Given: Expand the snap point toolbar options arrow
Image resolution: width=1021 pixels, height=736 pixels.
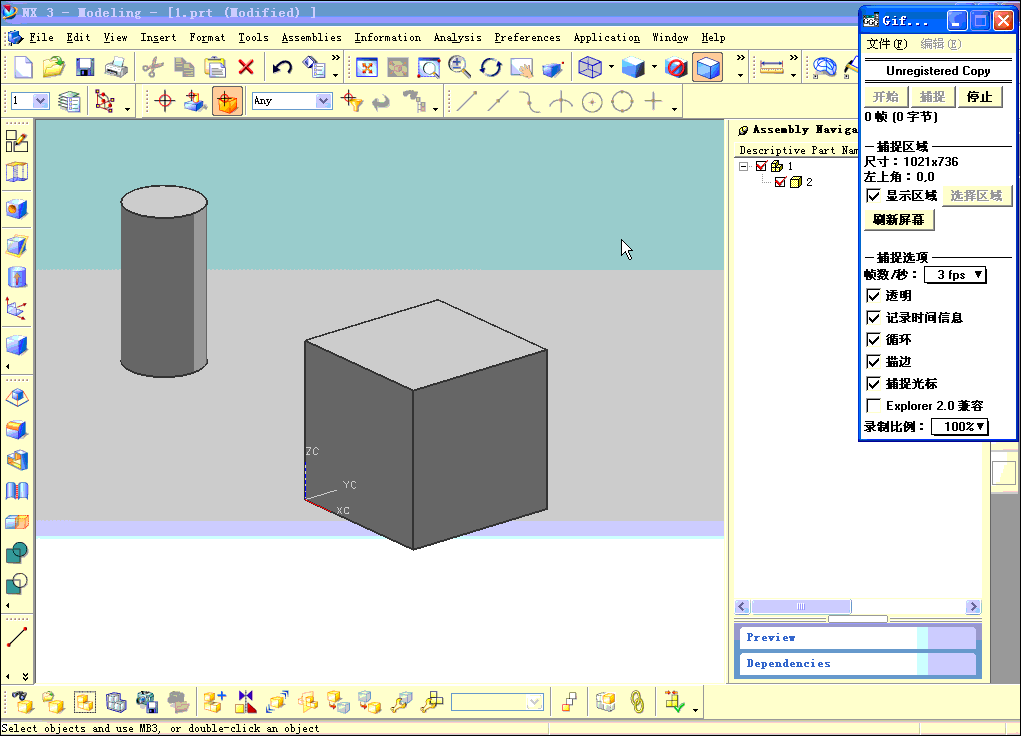Looking at the screenshot, I should pyautogui.click(x=674, y=108).
